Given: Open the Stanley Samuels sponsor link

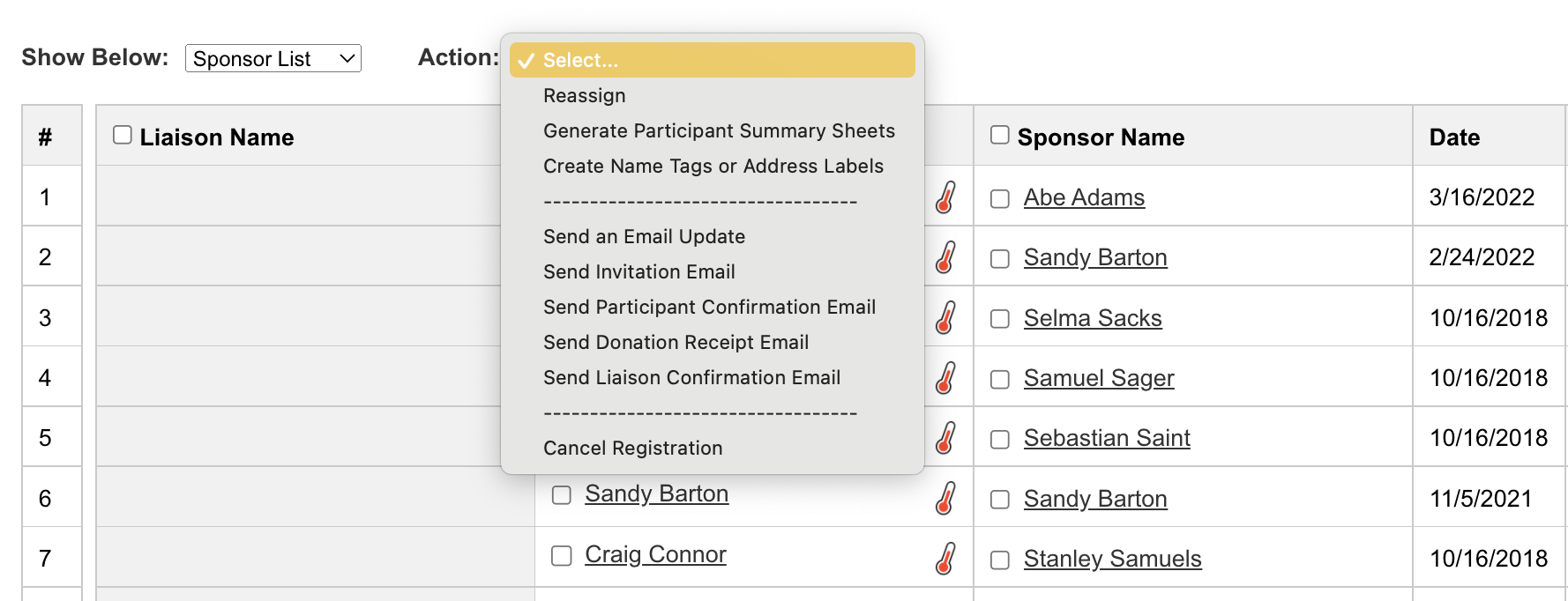Looking at the screenshot, I should [x=1112, y=559].
